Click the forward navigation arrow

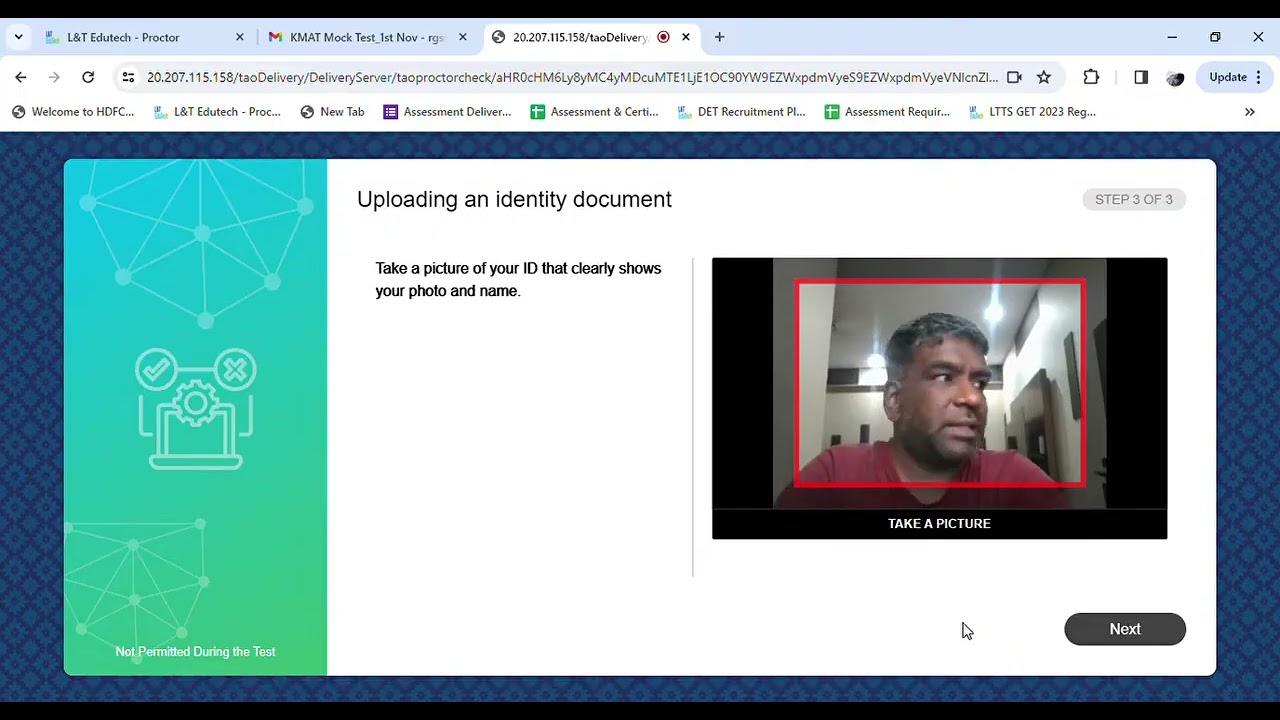[54, 77]
